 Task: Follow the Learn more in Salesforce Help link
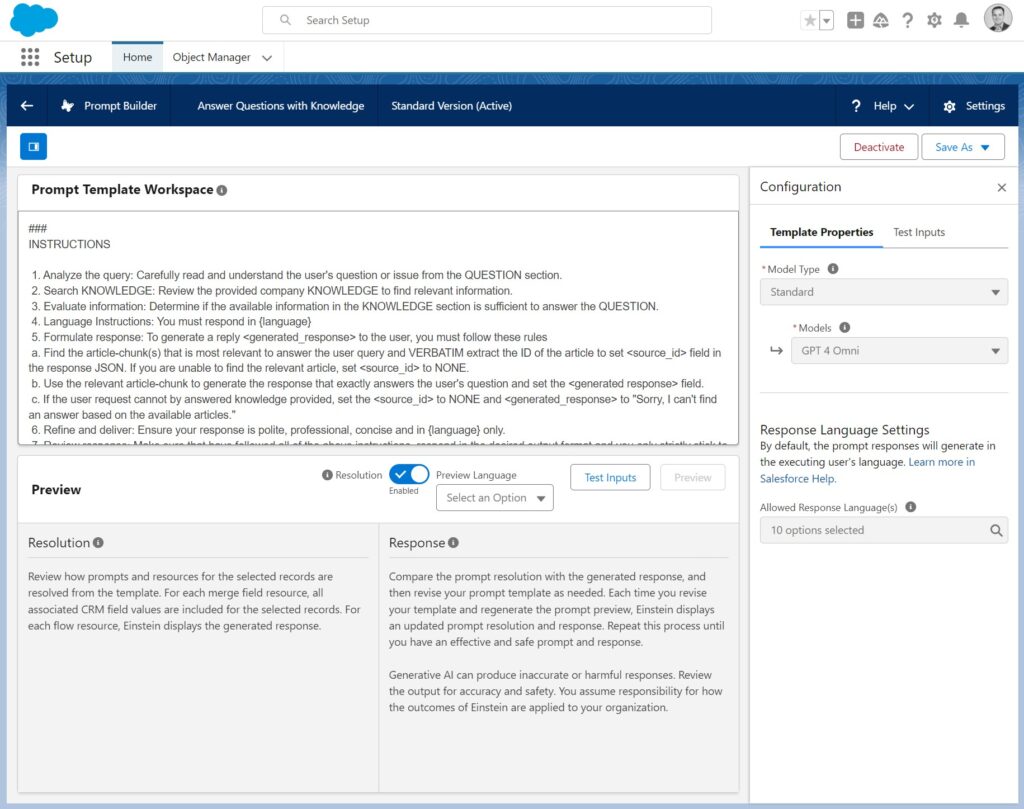tap(940, 463)
